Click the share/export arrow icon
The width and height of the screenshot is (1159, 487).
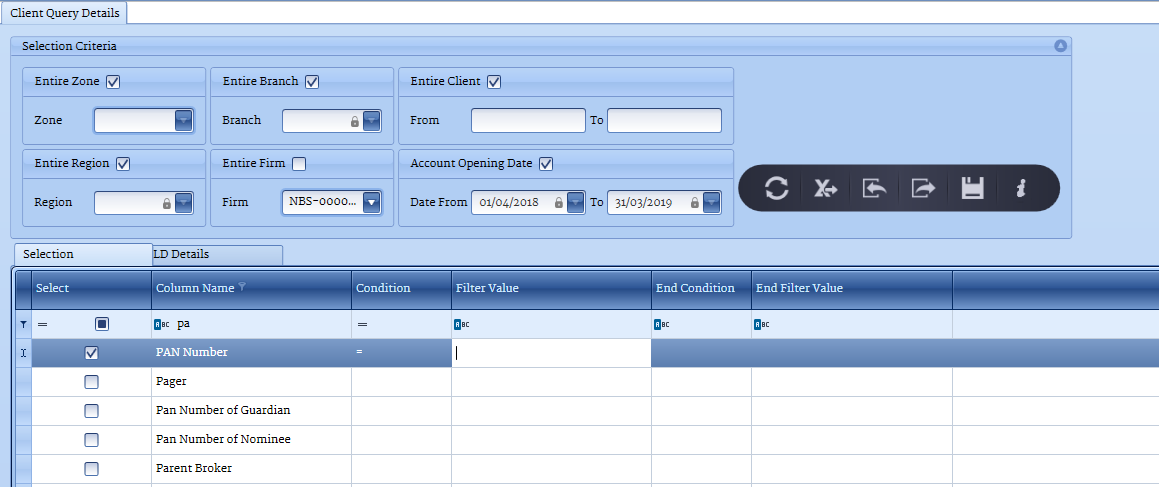click(923, 188)
